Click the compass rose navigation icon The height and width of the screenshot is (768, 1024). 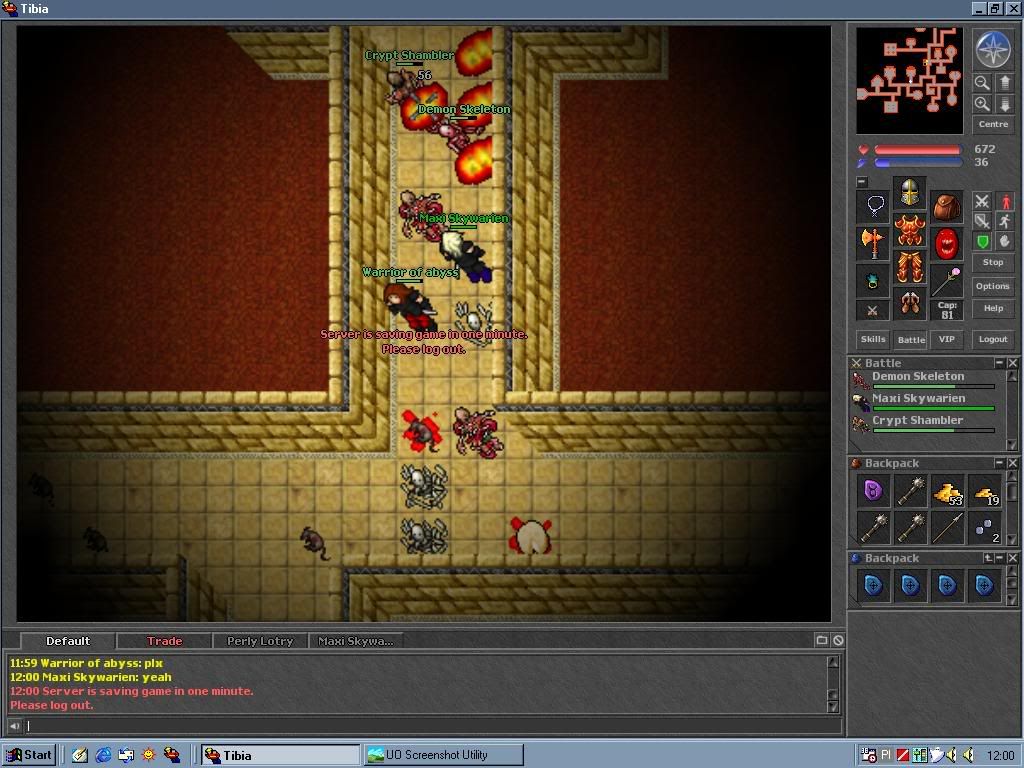[x=993, y=50]
